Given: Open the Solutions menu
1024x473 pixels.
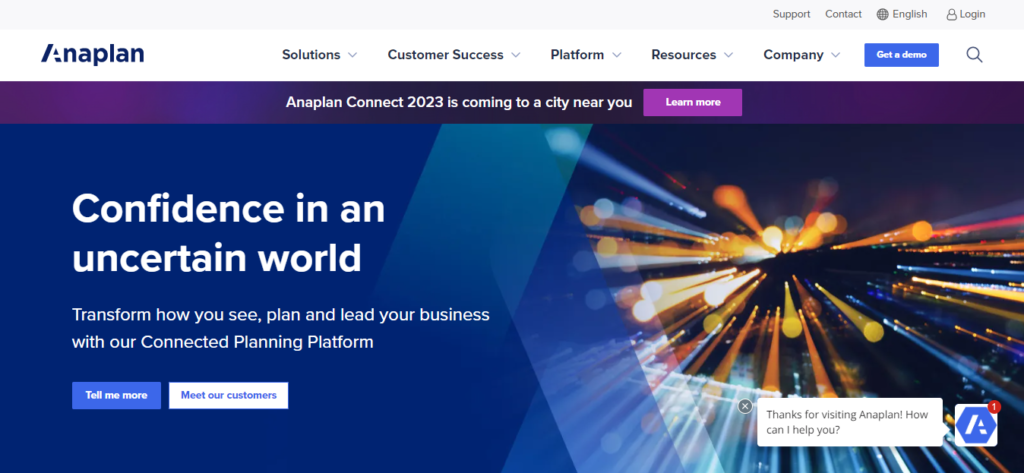Looking at the screenshot, I should (x=311, y=55).
